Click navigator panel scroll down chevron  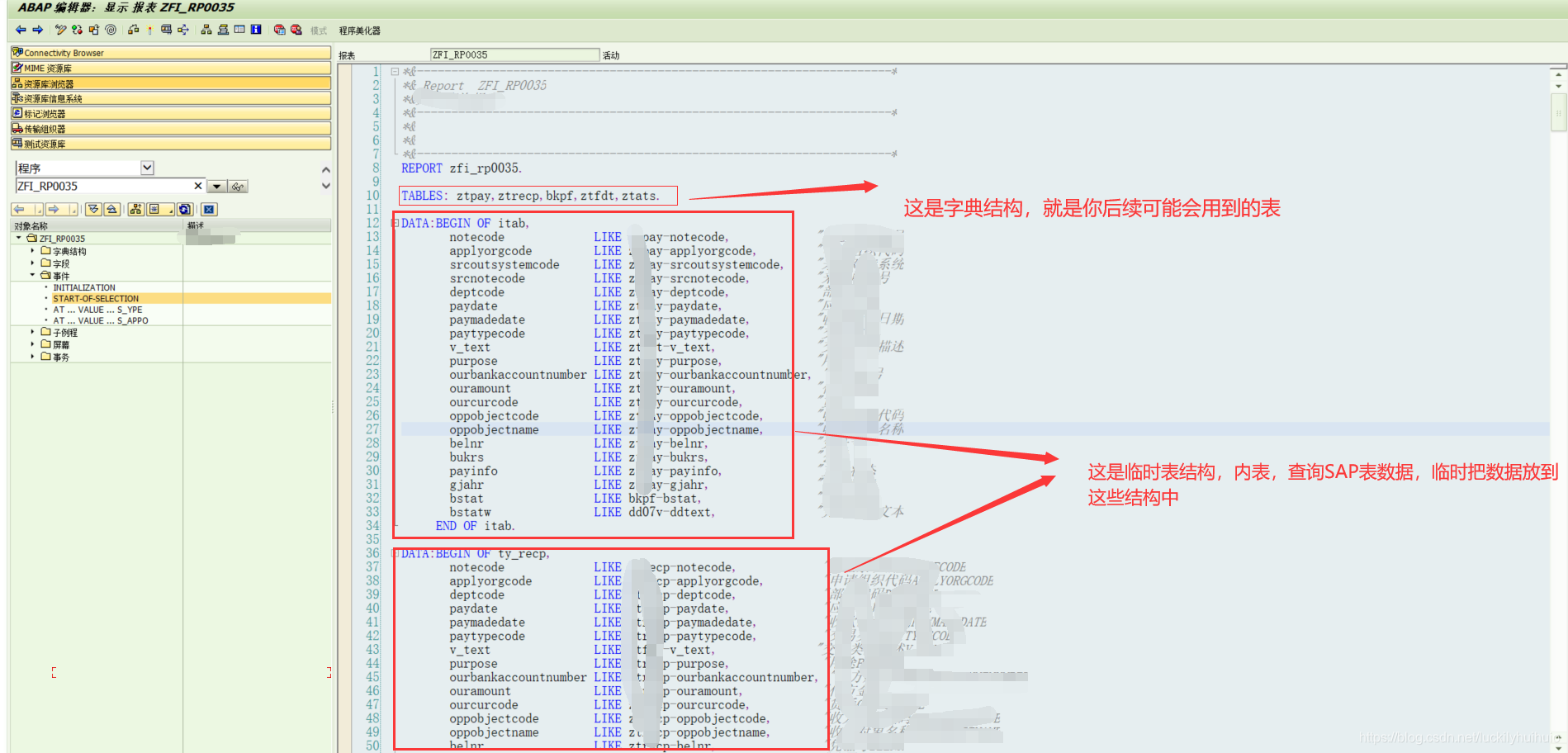point(326,186)
